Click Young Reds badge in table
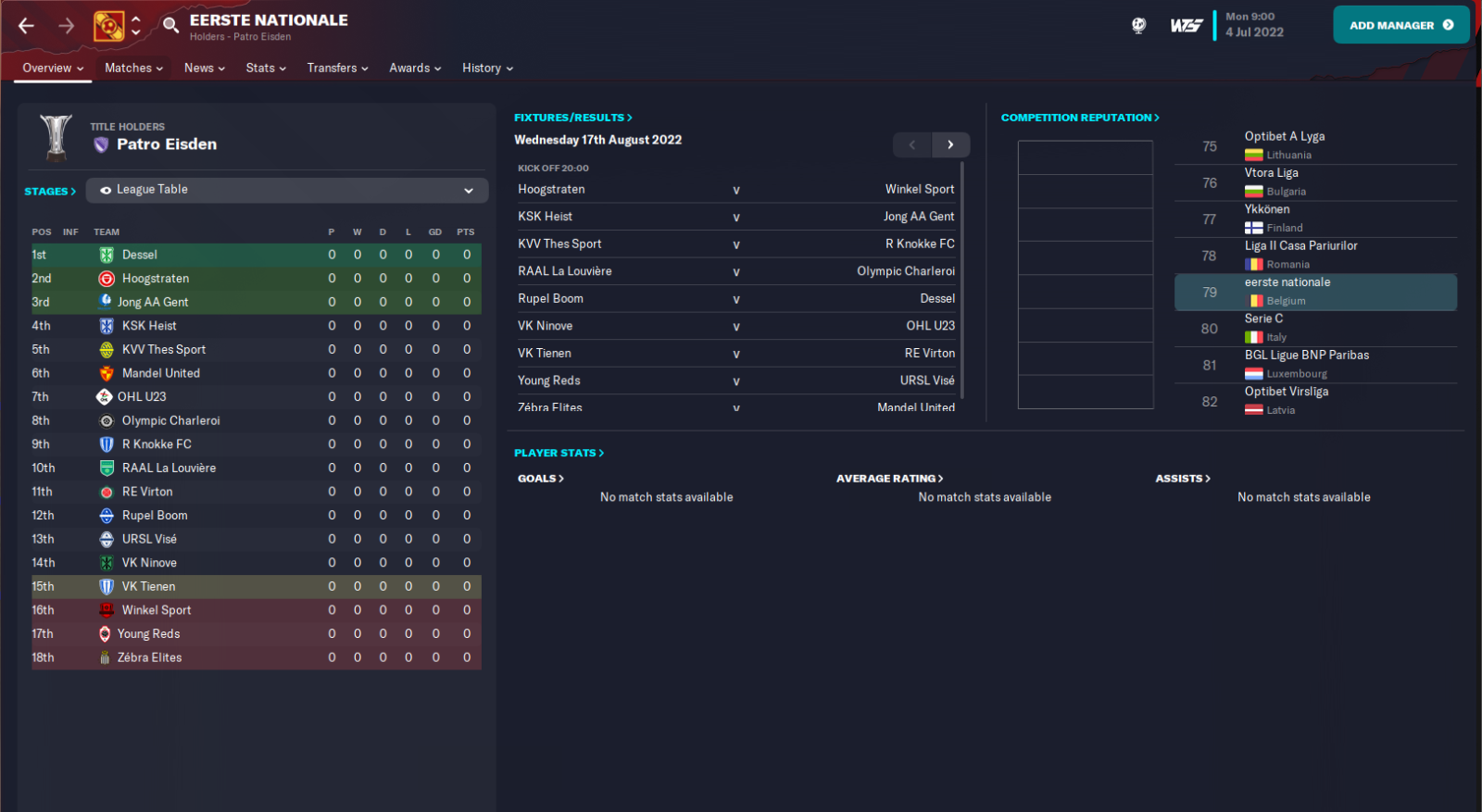 click(x=105, y=634)
